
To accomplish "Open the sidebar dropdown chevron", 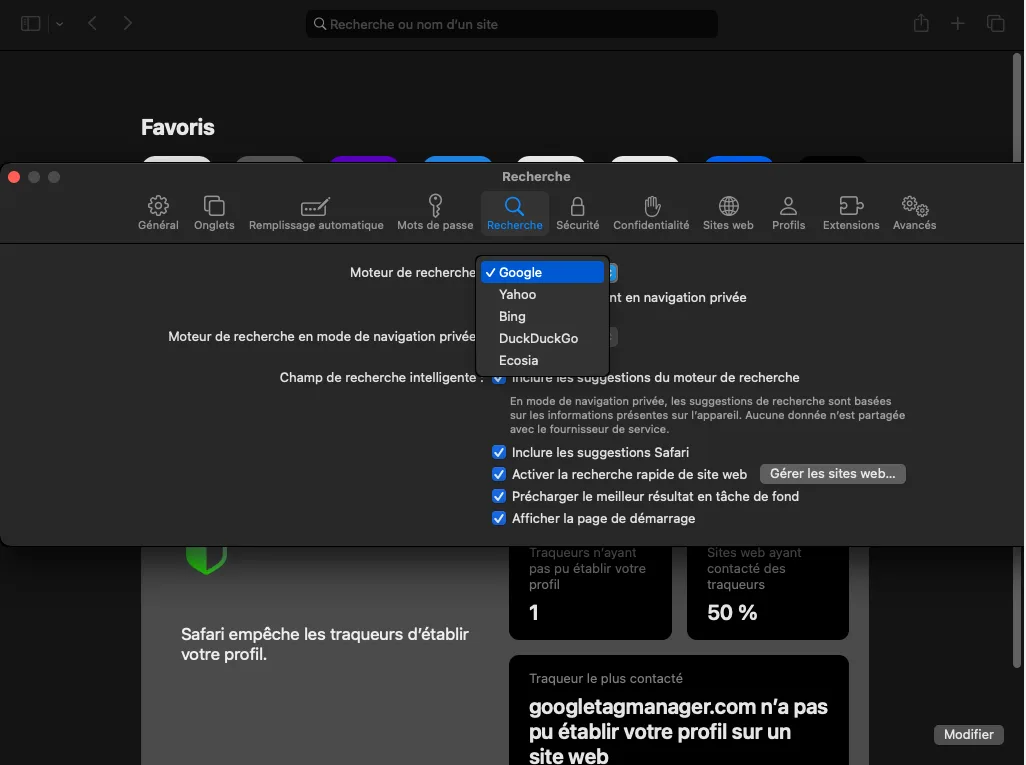I will (60, 24).
